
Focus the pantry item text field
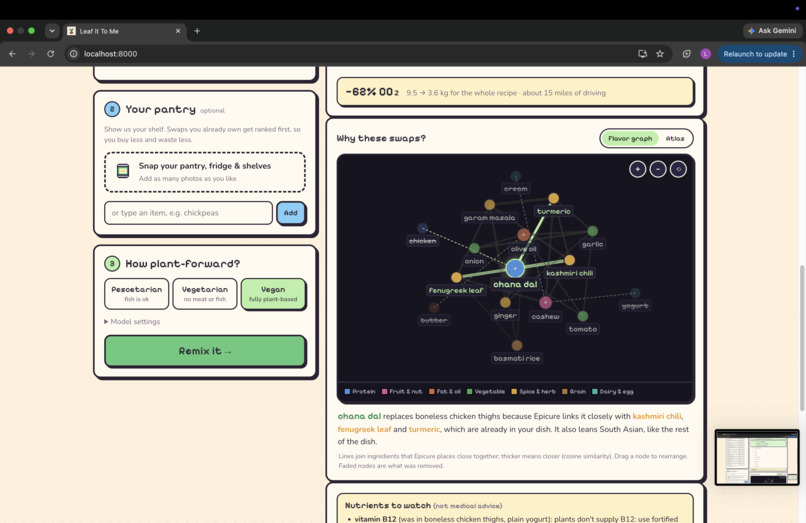click(188, 213)
